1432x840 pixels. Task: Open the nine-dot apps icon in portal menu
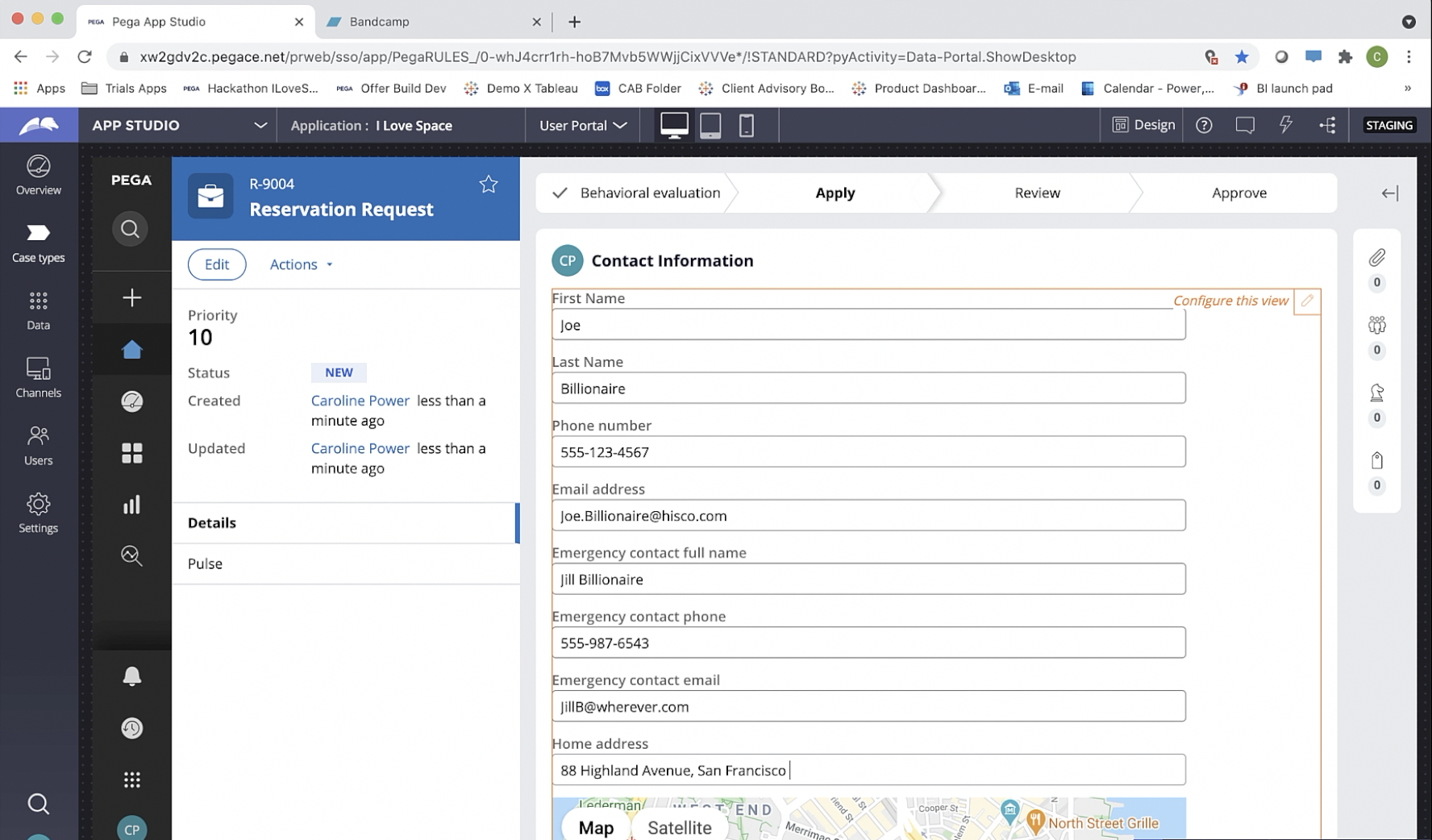point(131,780)
